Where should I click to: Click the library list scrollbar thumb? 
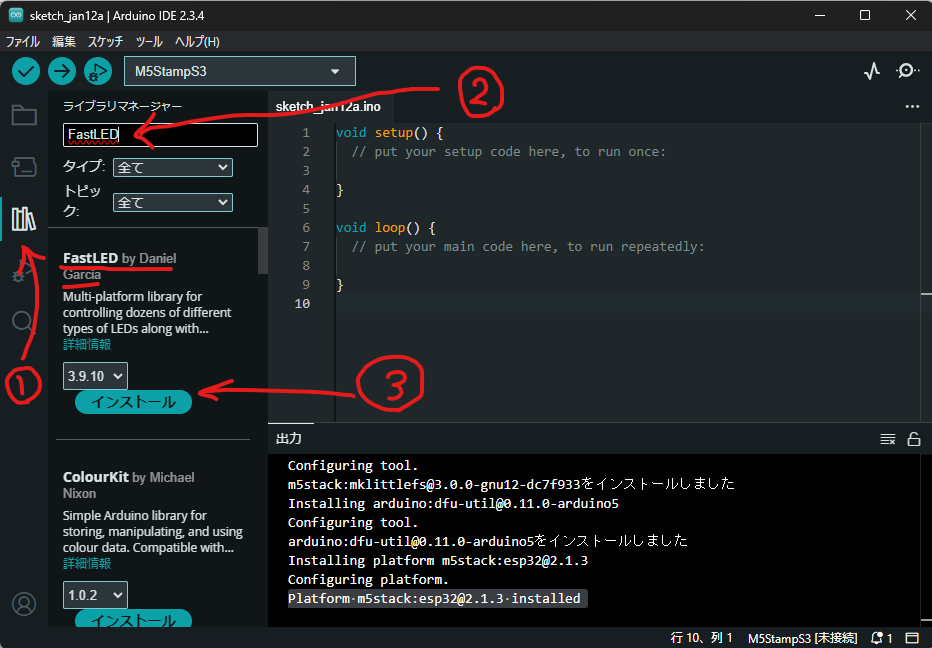coord(262,251)
